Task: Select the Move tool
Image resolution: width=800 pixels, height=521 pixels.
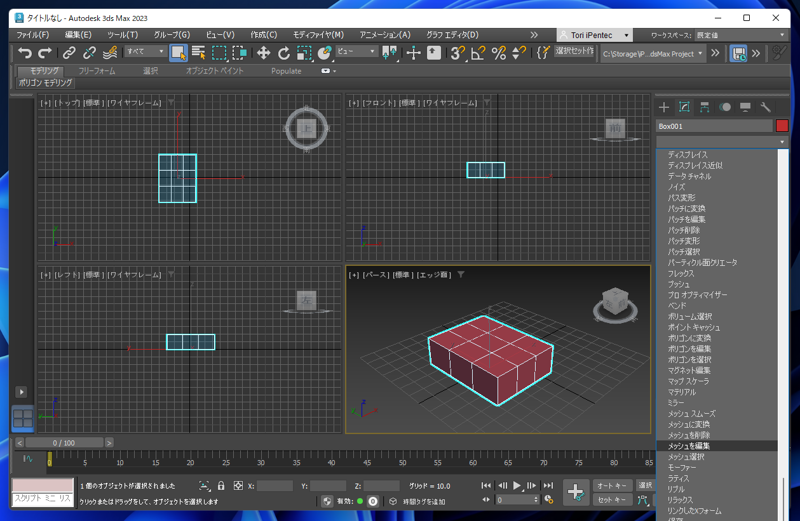Action: [x=263, y=53]
